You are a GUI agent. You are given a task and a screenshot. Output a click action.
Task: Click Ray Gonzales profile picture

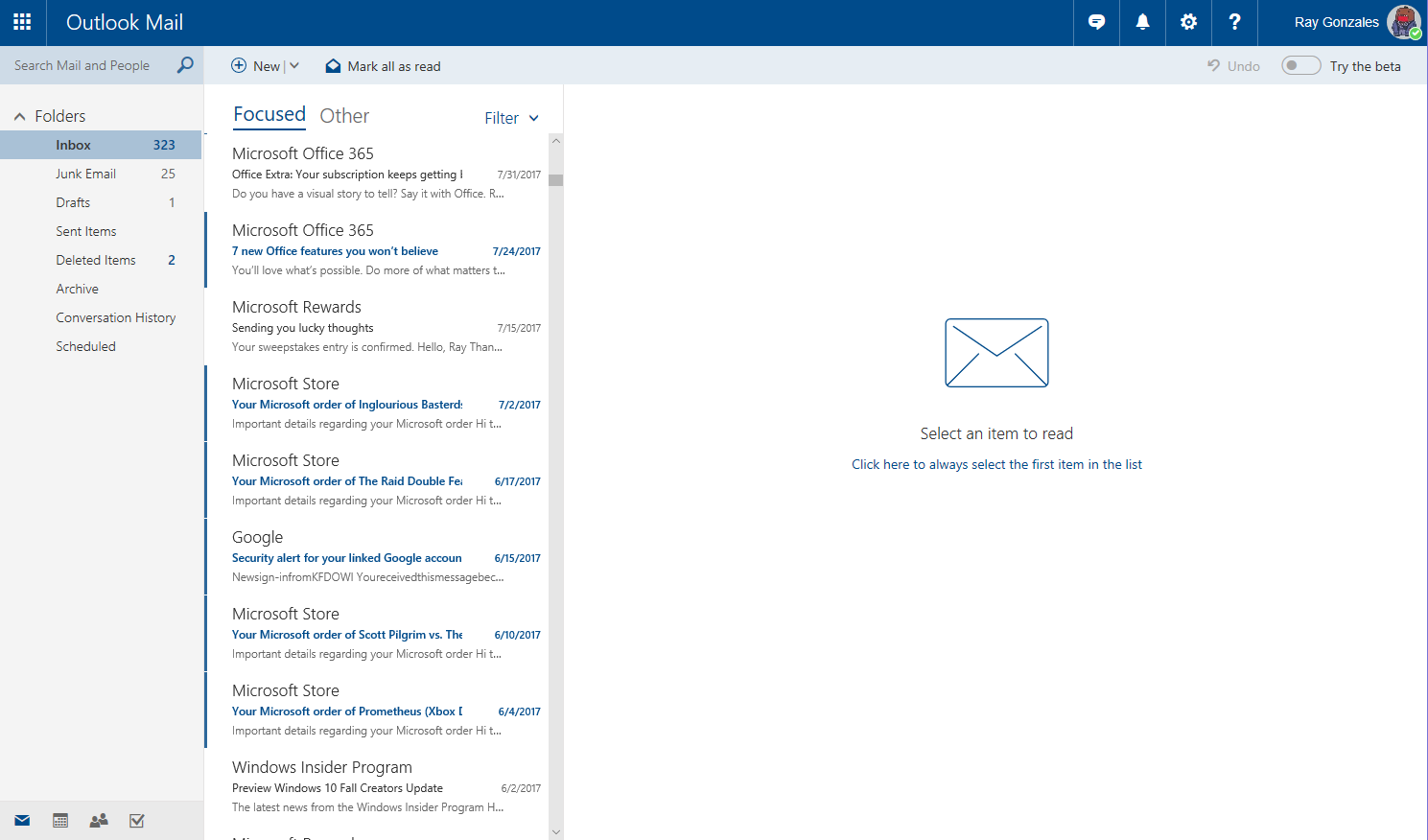point(1404,22)
